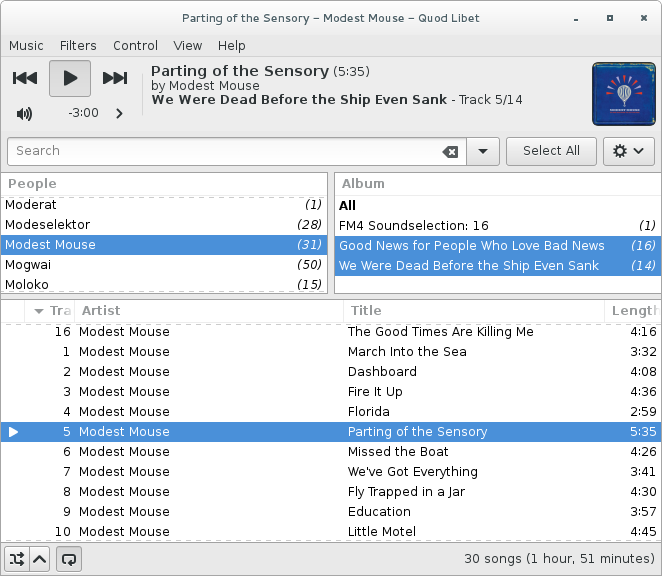Viewport: 662px width, 576px height.
Task: Open the Help menu
Action: coord(231,46)
